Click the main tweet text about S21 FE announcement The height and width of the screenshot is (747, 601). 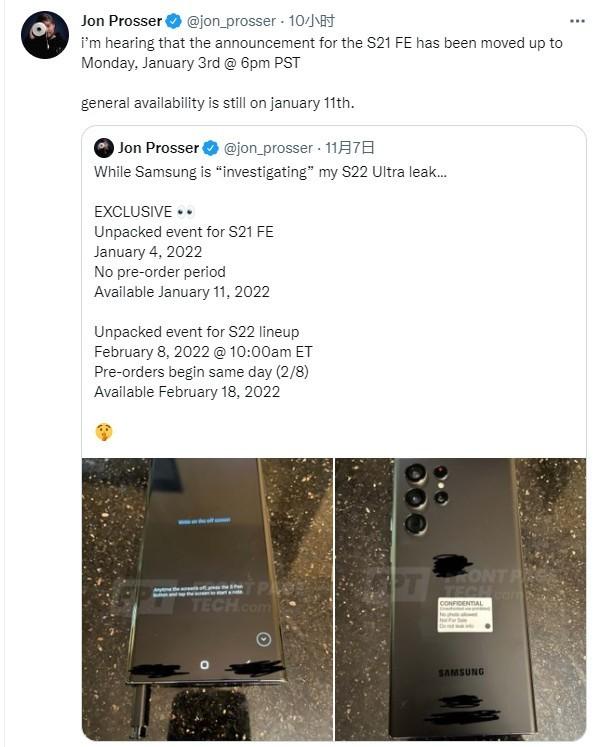[321, 53]
